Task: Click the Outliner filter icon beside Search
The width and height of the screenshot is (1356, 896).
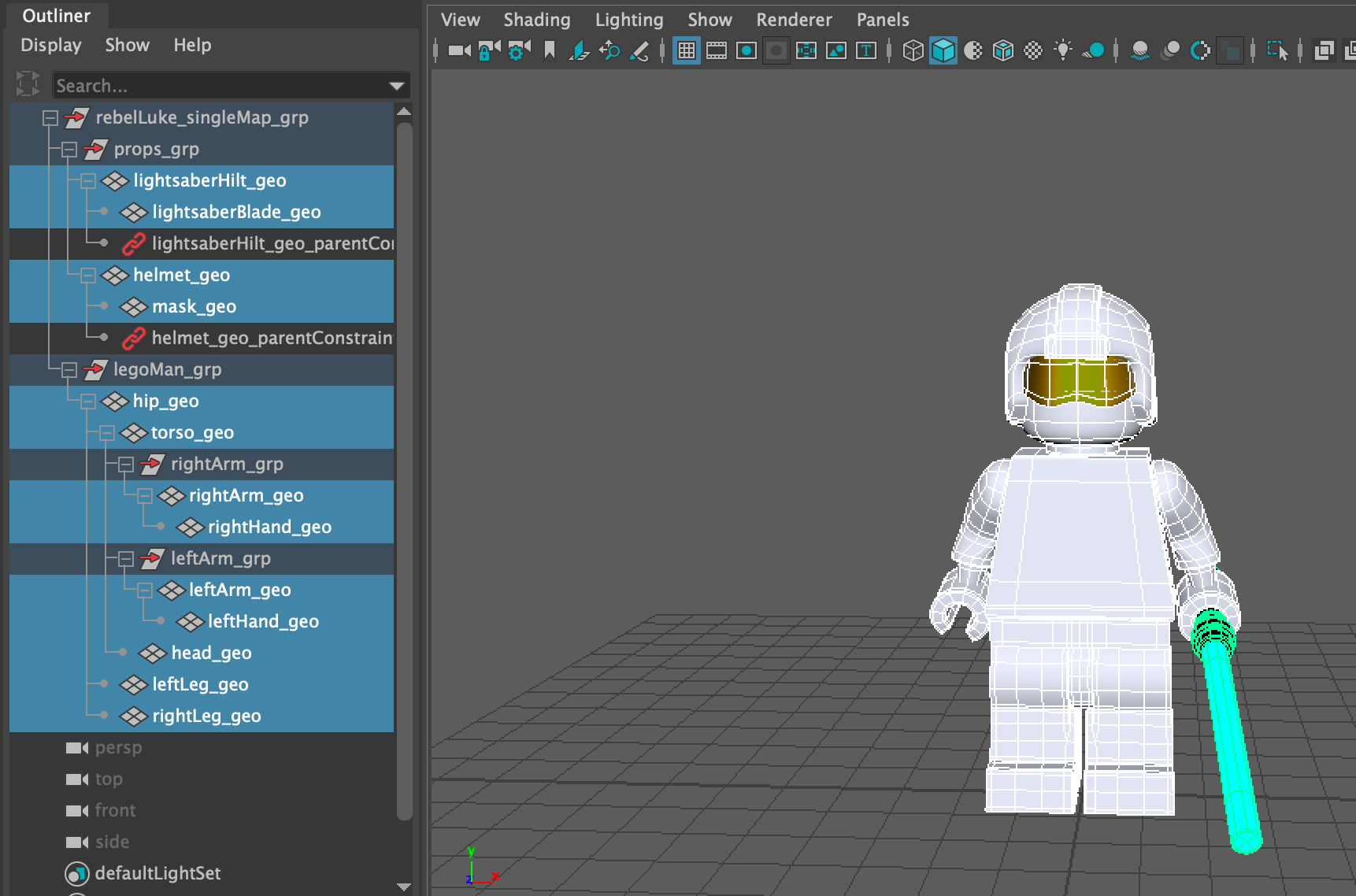Action: (x=28, y=84)
